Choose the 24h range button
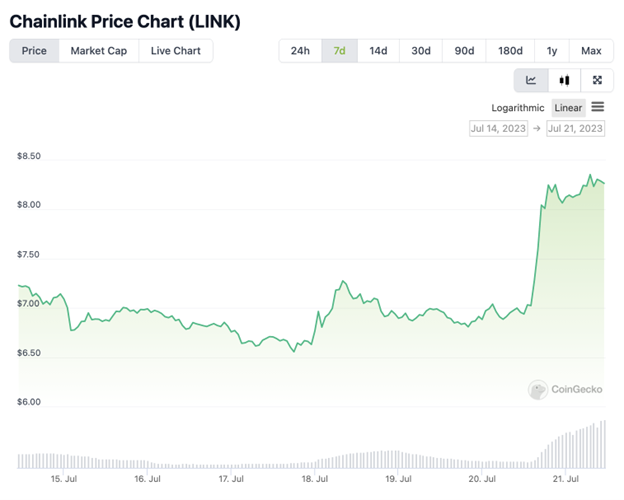Image resolution: width=624 pixels, height=500 pixels. coord(300,51)
